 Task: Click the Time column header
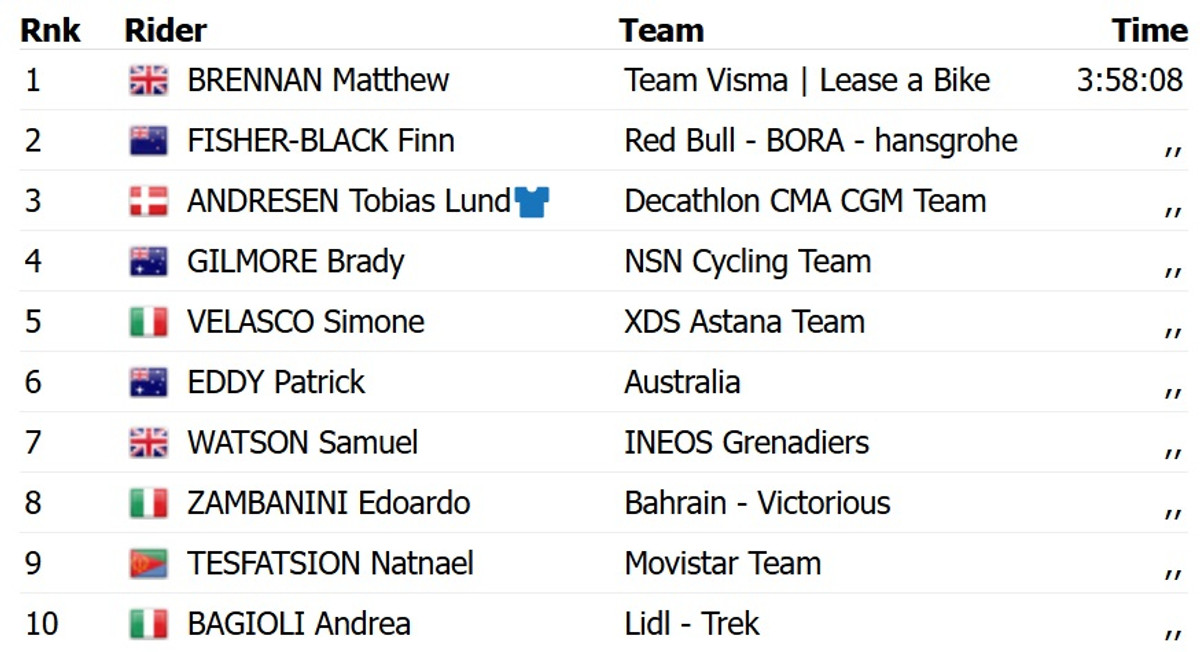pyautogui.click(x=1149, y=30)
